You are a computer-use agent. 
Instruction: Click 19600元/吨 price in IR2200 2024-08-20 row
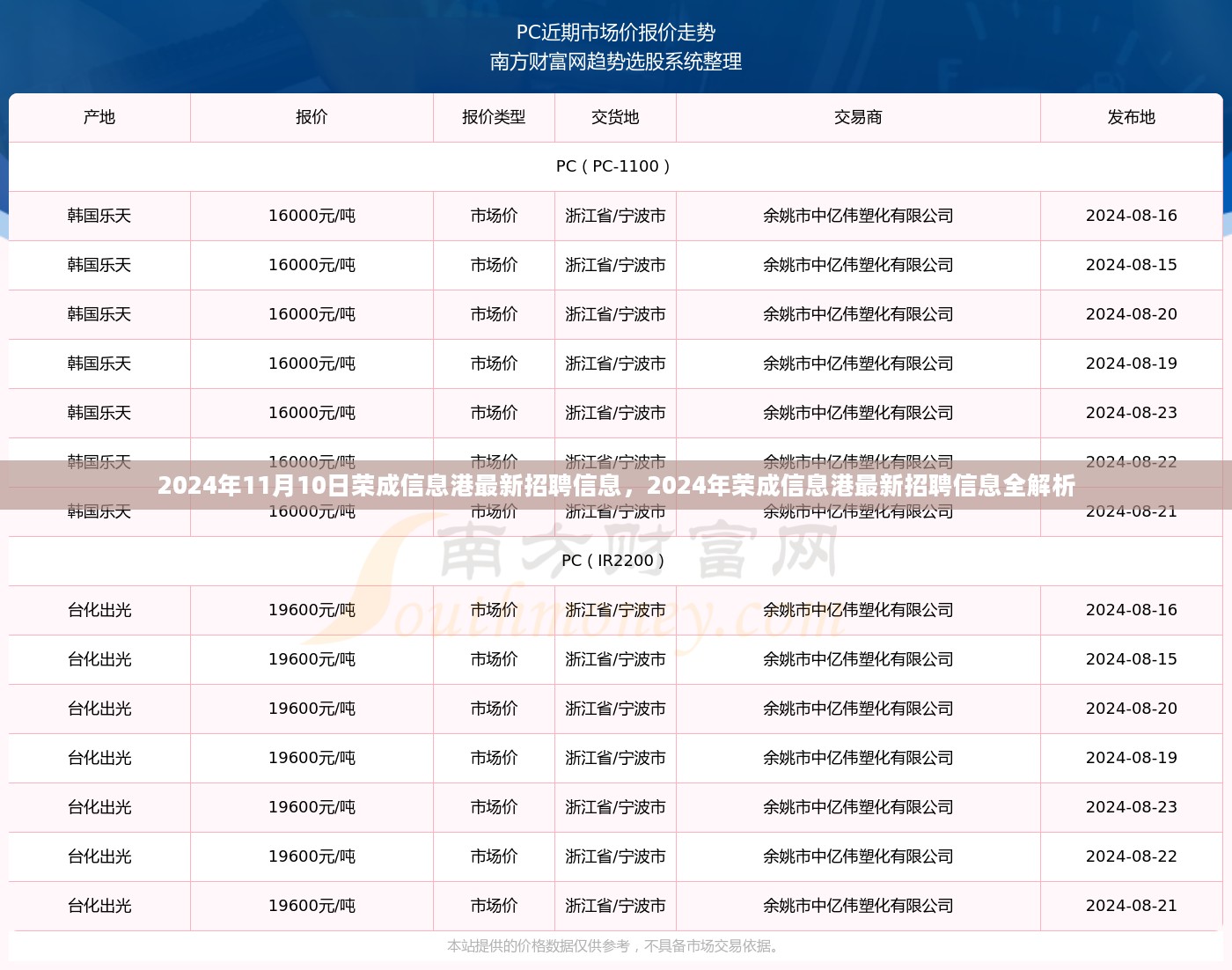point(312,709)
